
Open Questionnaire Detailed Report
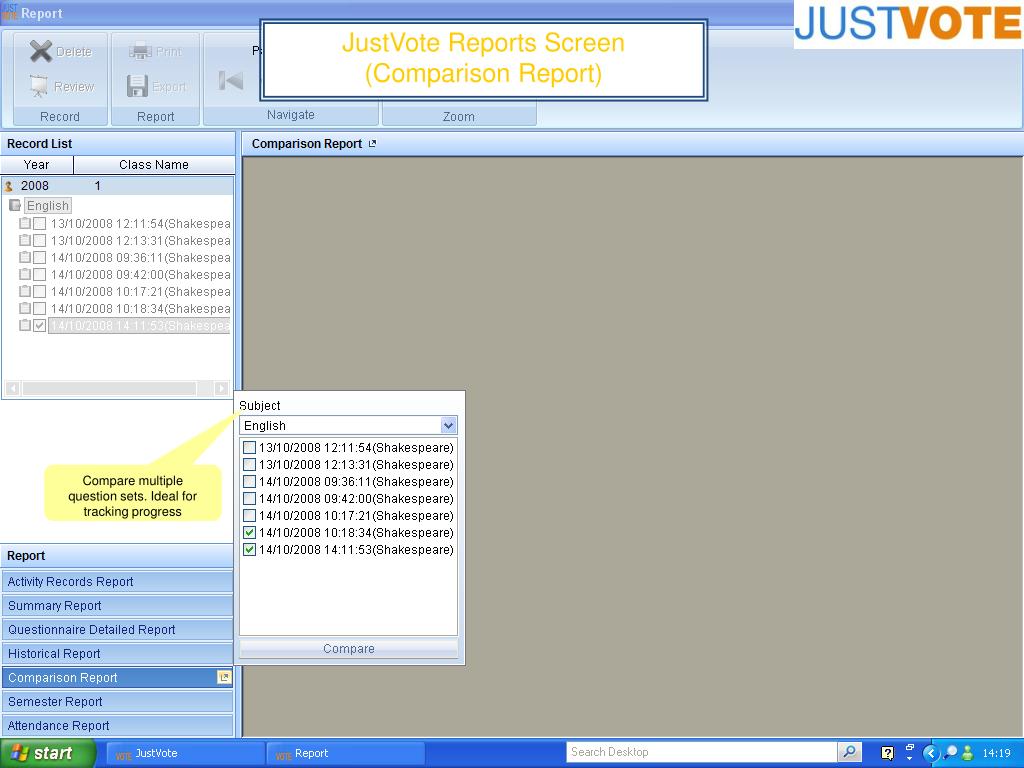118,630
